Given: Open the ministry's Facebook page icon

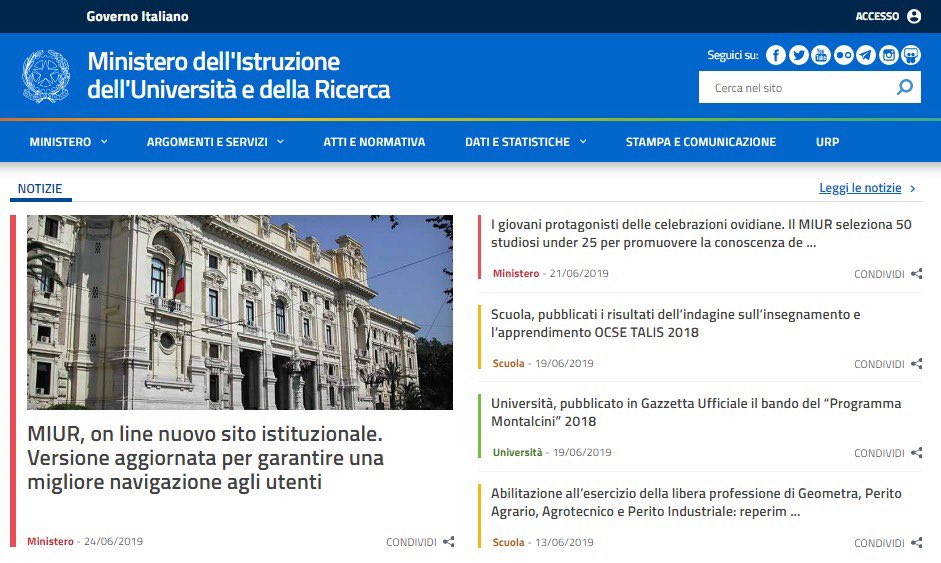Looking at the screenshot, I should tap(775, 55).
